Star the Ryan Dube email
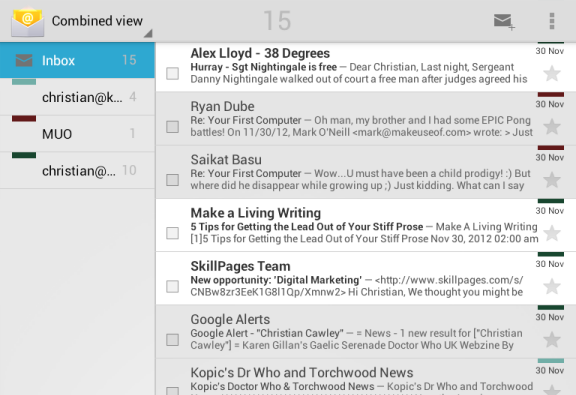The width and height of the screenshot is (576, 395). [x=552, y=127]
